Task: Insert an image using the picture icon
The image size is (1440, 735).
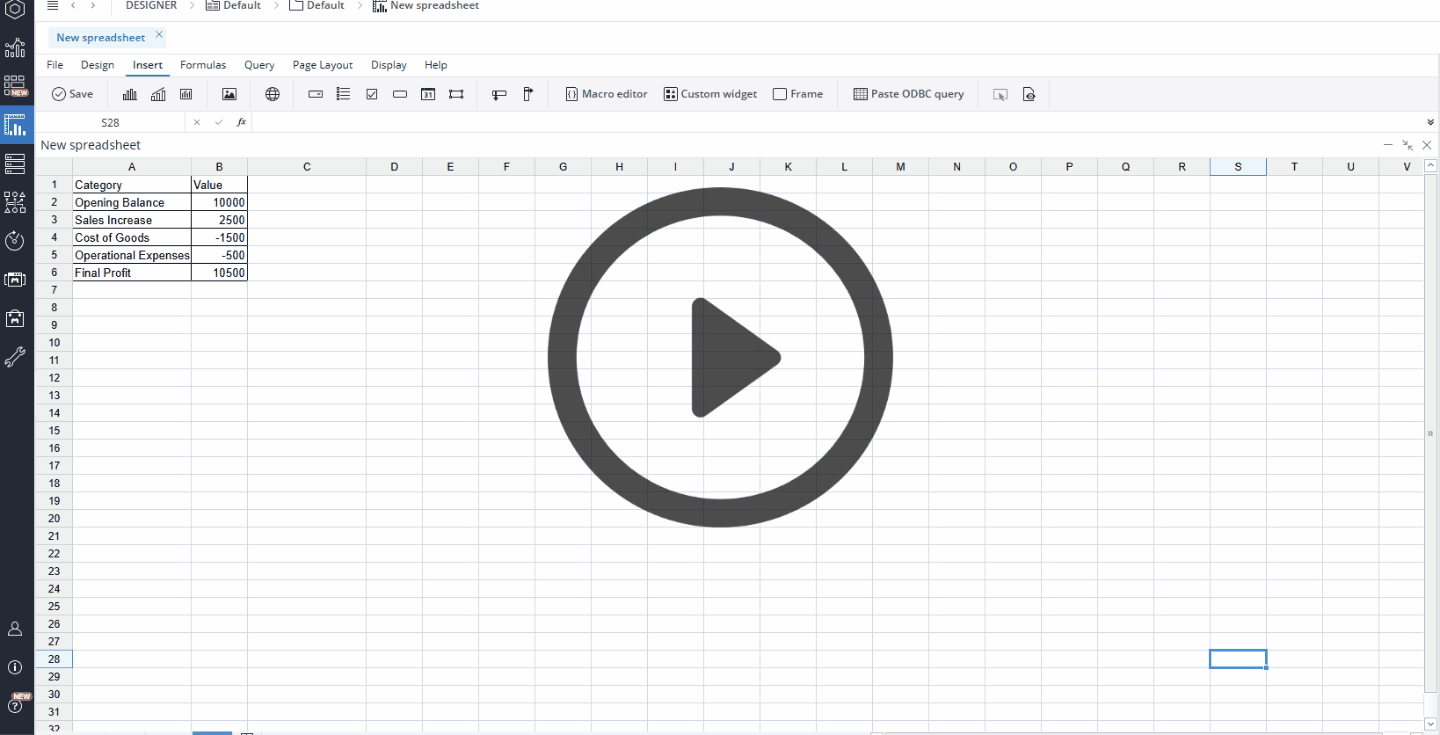Action: (229, 93)
